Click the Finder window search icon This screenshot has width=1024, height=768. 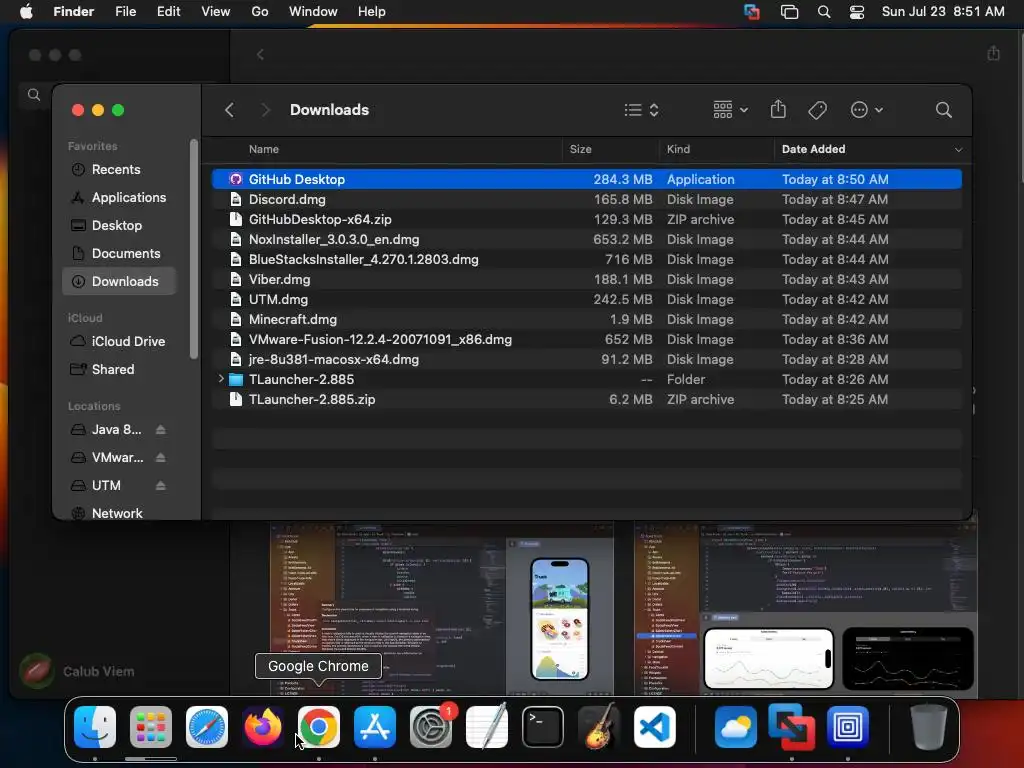click(x=943, y=110)
